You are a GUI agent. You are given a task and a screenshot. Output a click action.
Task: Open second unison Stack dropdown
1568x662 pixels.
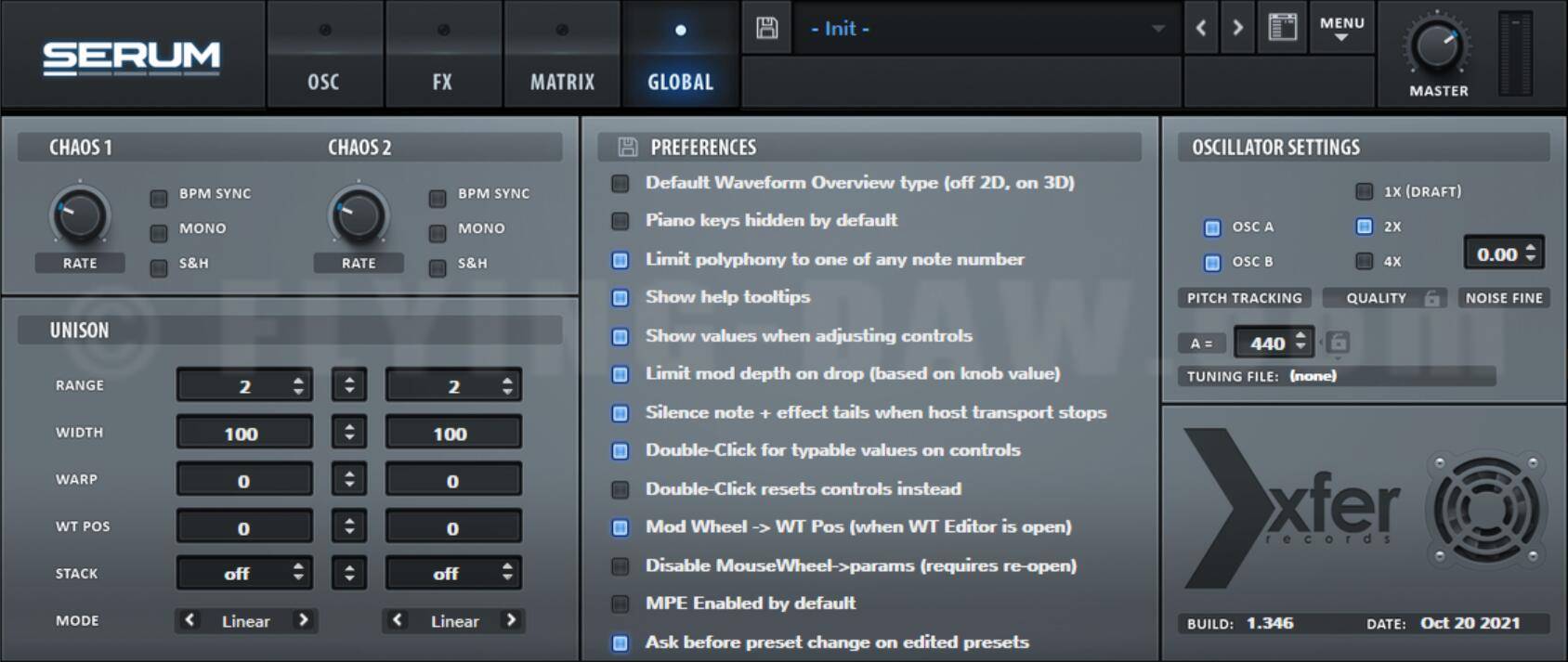453,573
